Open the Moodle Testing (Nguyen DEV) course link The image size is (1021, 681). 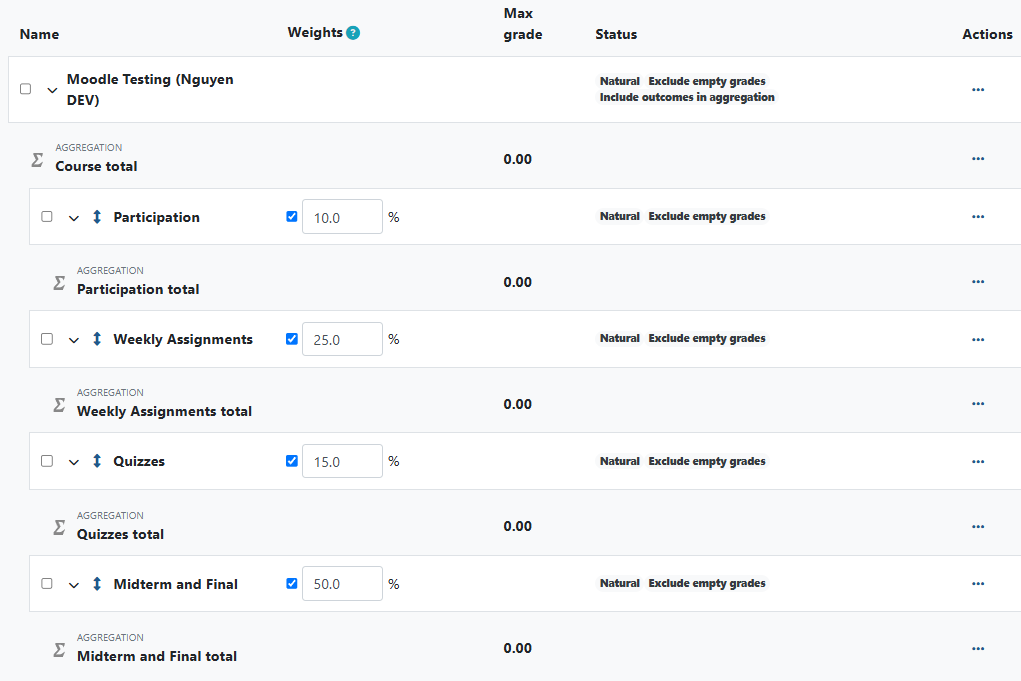(150, 89)
